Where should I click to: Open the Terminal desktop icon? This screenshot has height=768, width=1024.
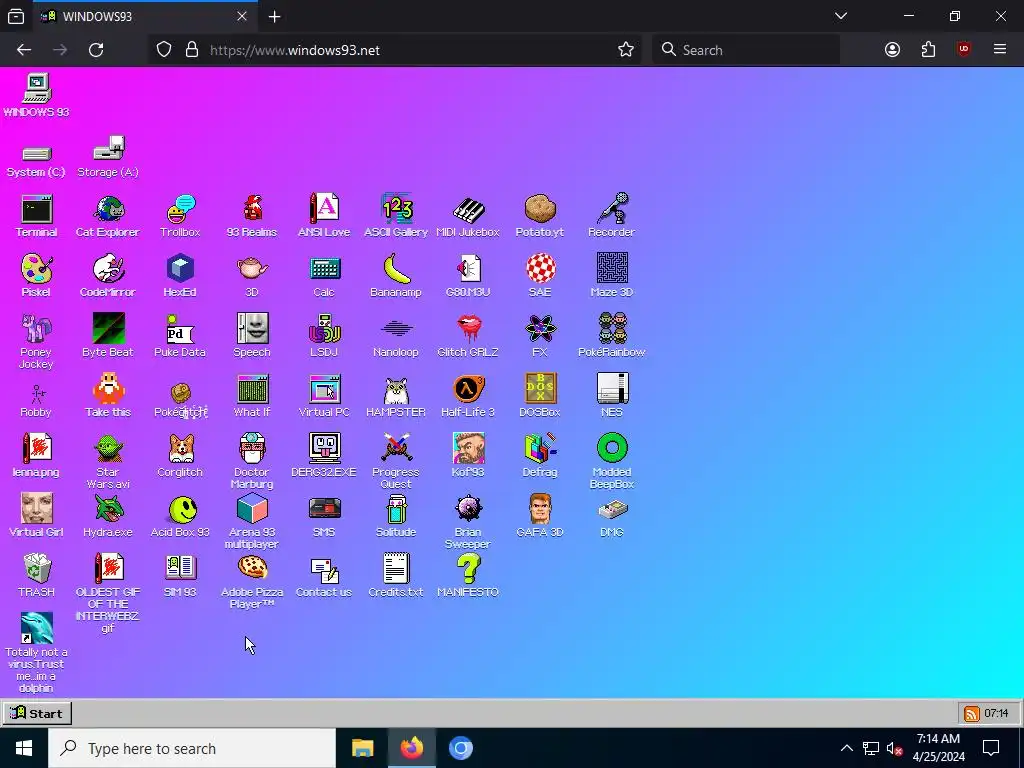37,216
